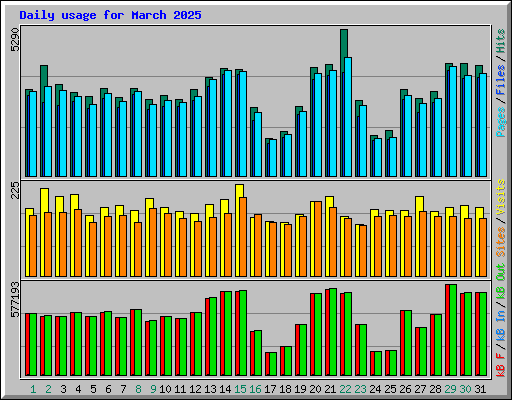Click the orange sites bar for day 20

318,239
